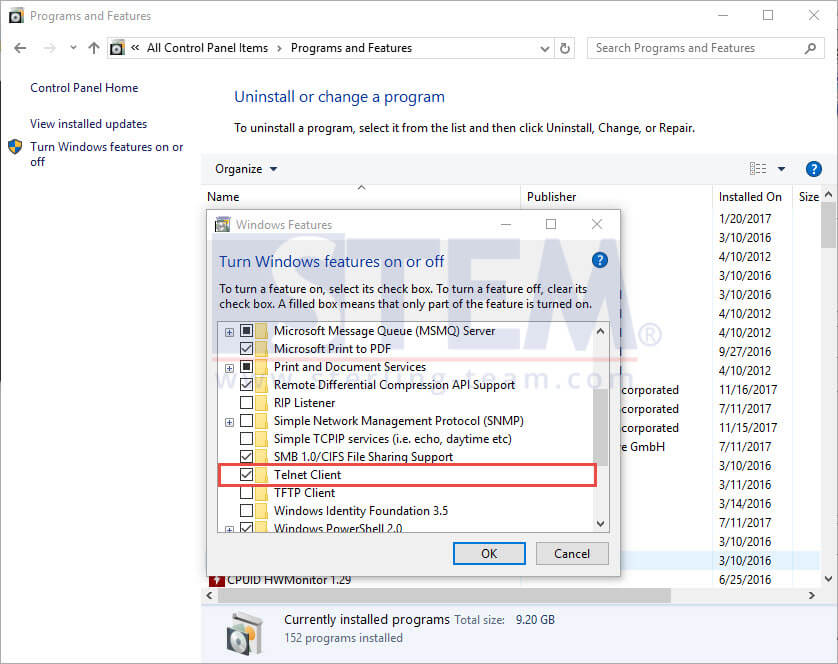
Task: Open help in the Programs toolbar
Action: coord(813,169)
